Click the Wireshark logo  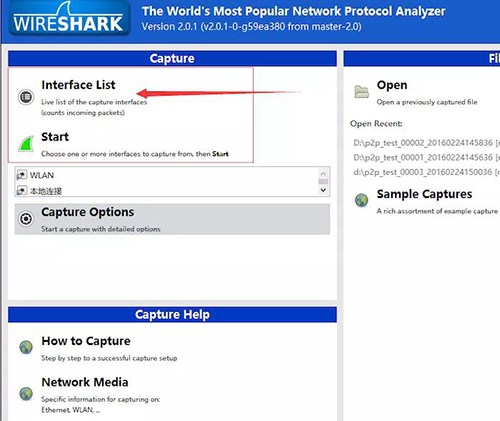(69, 18)
